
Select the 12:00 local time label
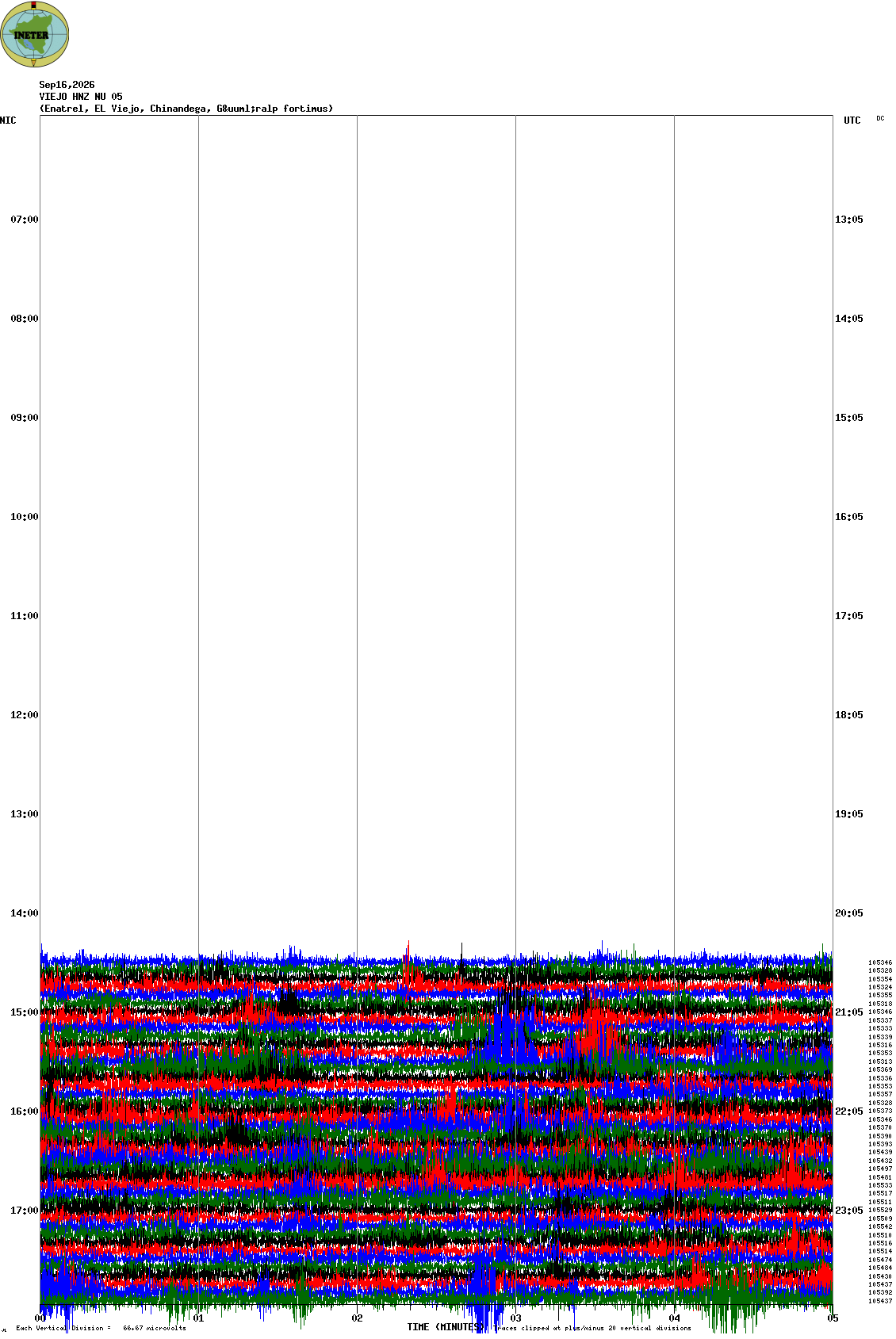point(24,715)
